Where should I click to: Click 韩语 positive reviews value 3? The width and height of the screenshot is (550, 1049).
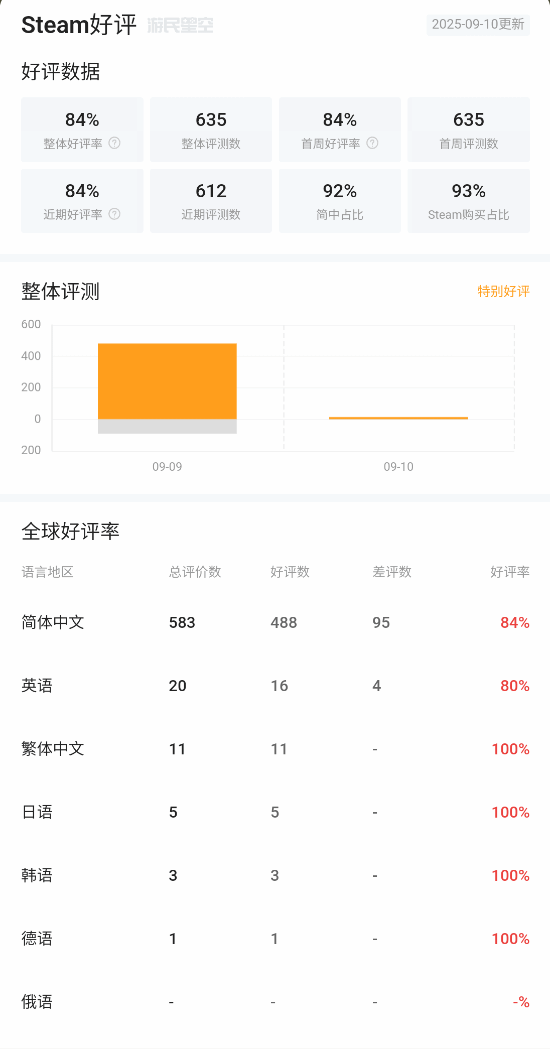tap(275, 875)
